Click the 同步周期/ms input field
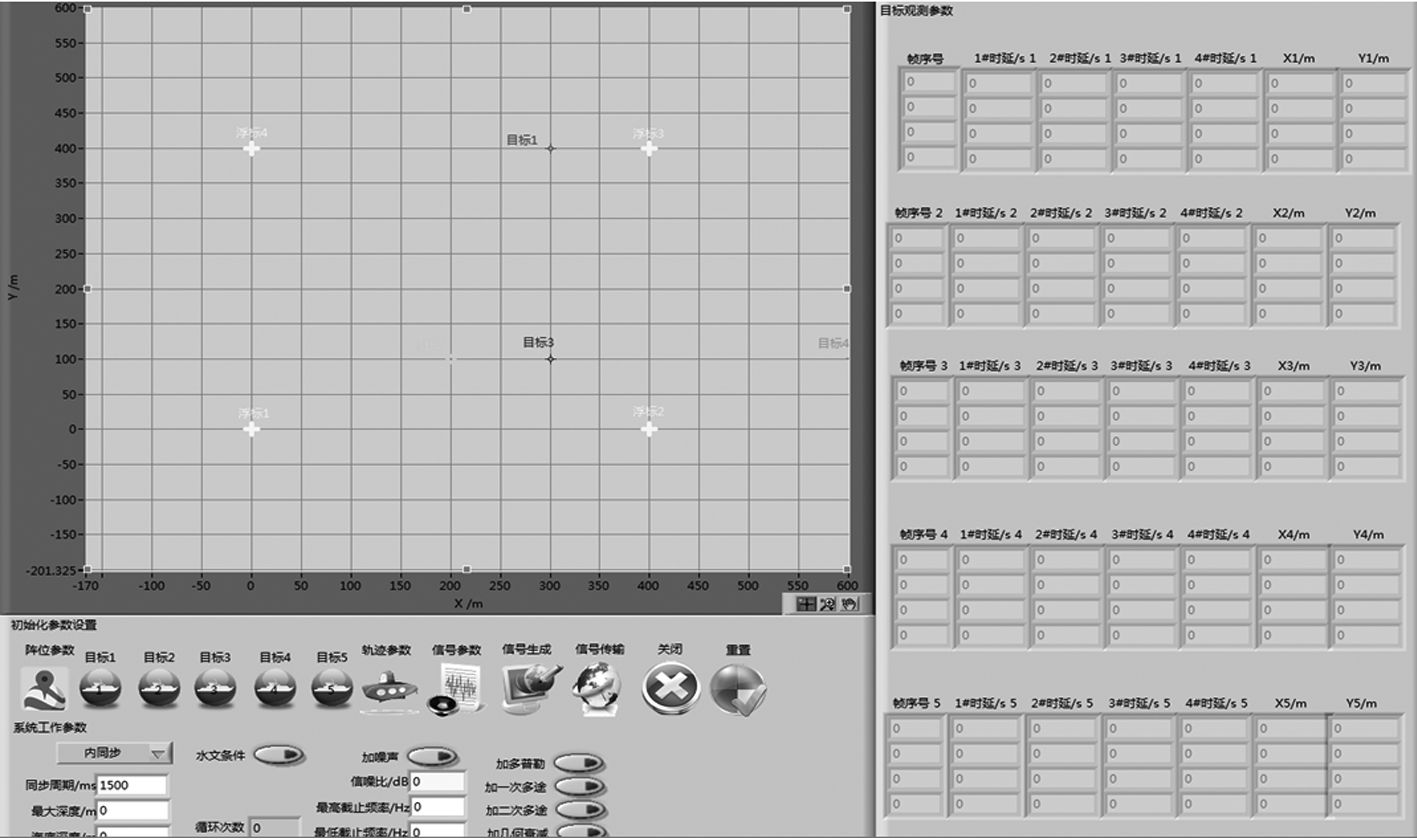Screen dimensions: 1417x839 coord(132,785)
